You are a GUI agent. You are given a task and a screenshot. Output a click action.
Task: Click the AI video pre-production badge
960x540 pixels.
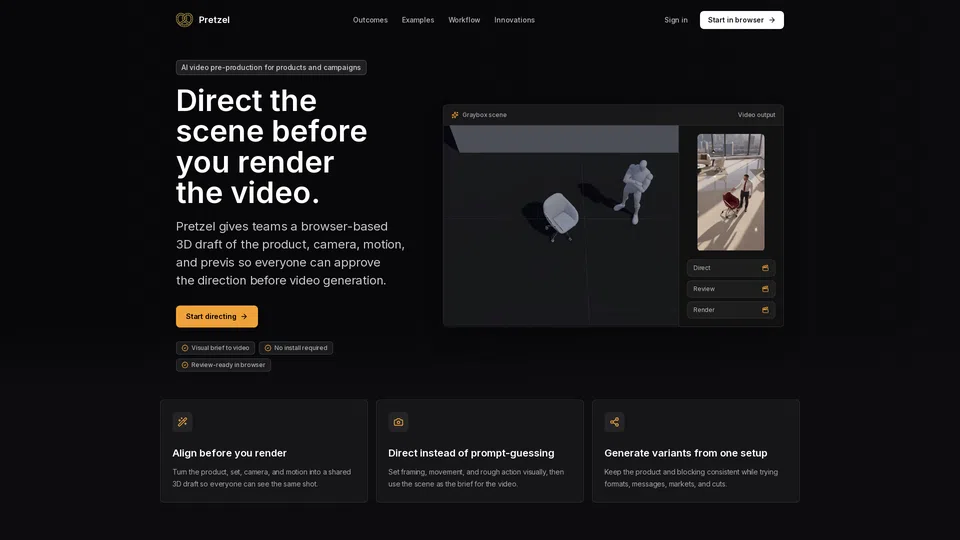coord(271,67)
